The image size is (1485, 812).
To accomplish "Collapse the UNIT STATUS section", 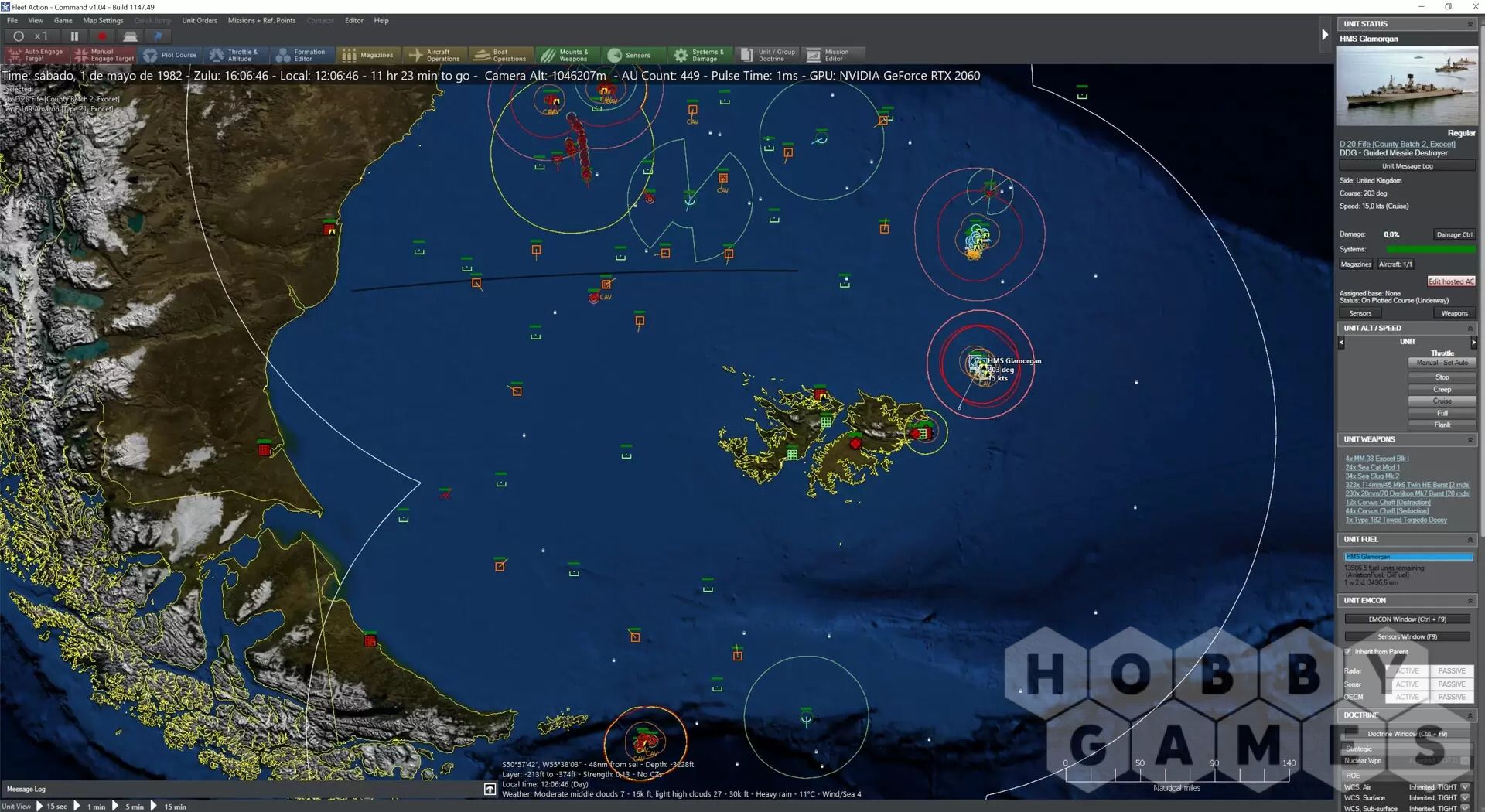I will [1470, 24].
